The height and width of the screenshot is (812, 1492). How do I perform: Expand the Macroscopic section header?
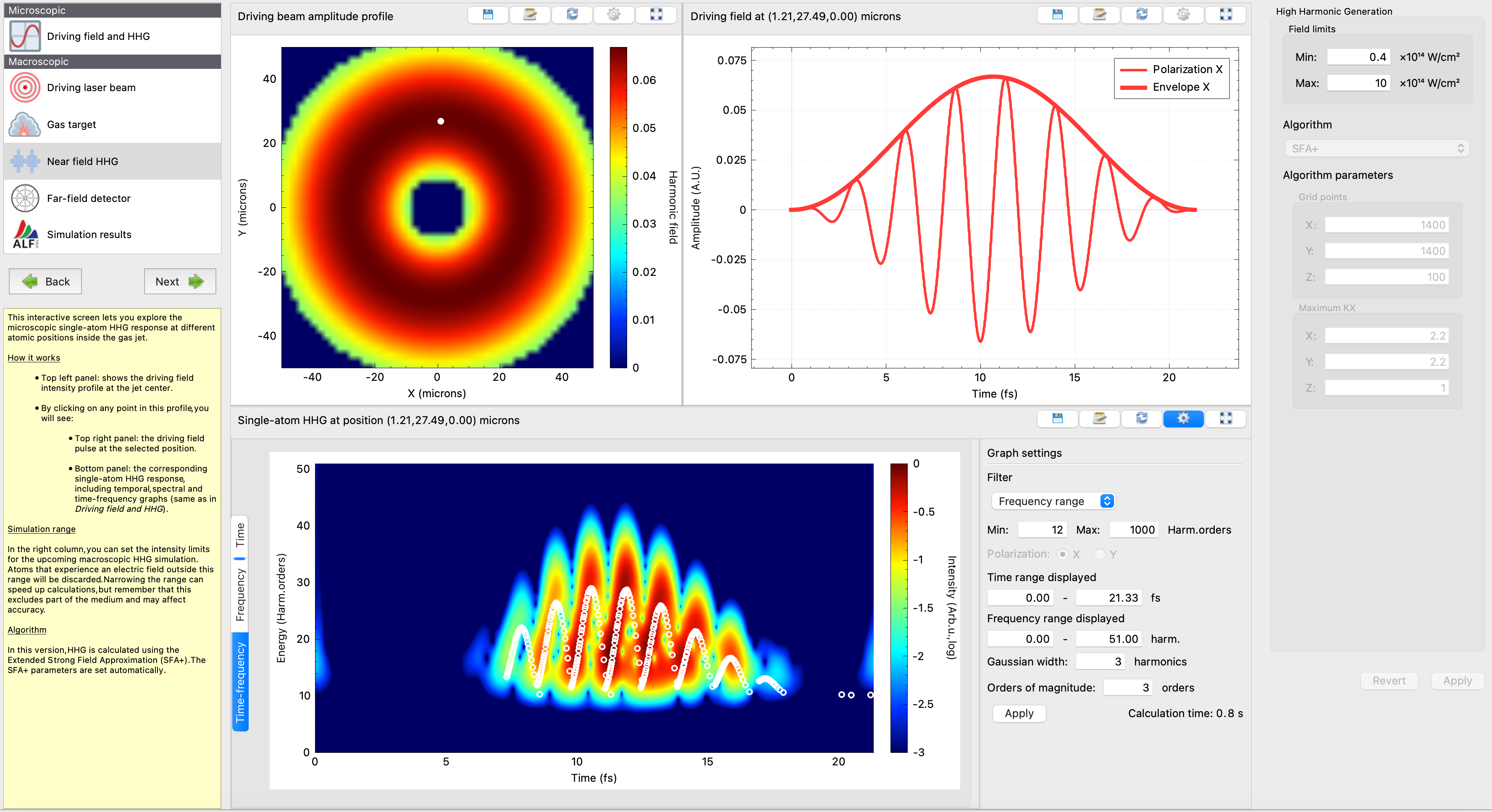tap(113, 61)
